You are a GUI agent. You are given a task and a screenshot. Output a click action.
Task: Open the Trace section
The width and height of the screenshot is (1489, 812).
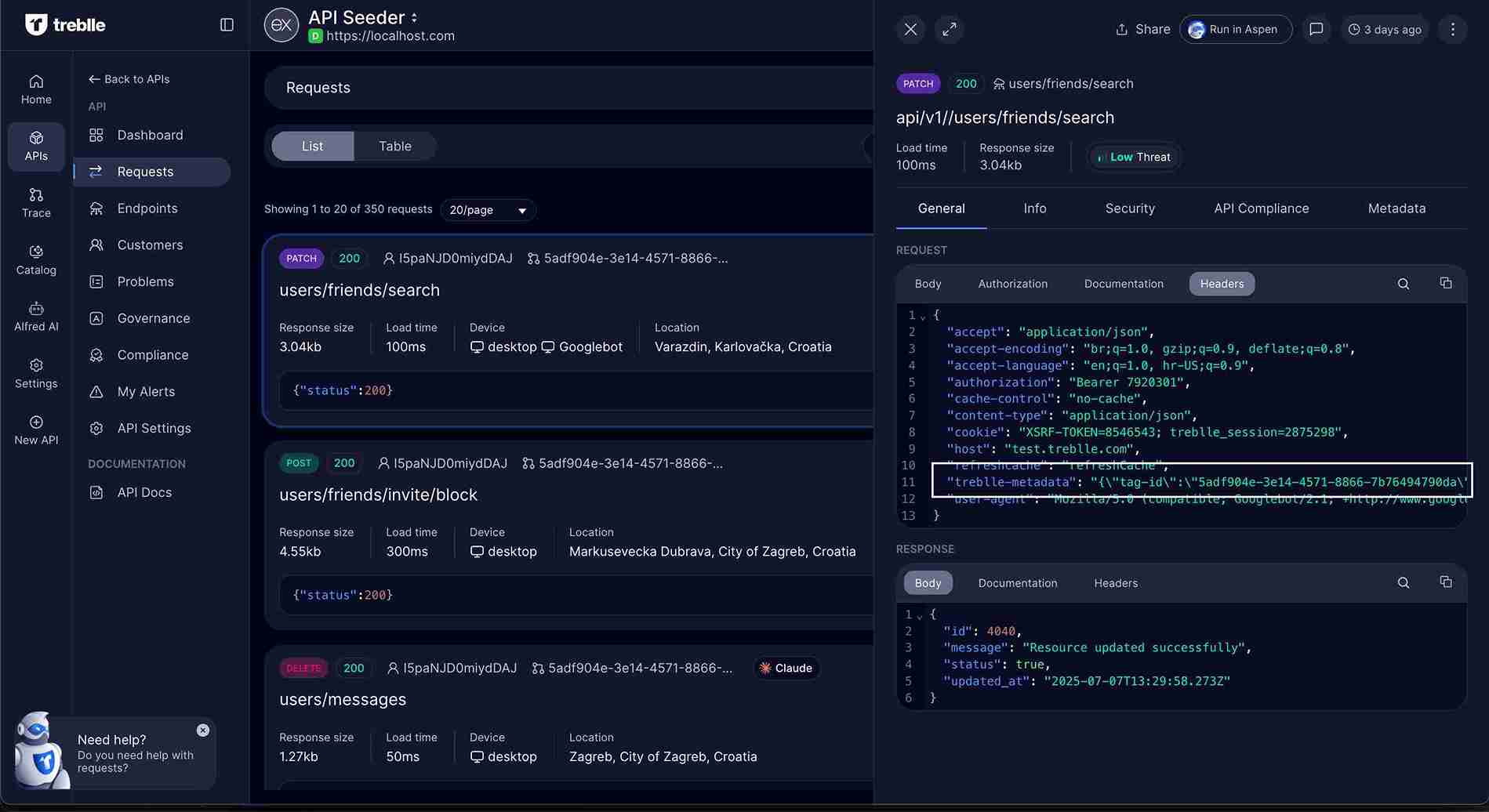[36, 201]
